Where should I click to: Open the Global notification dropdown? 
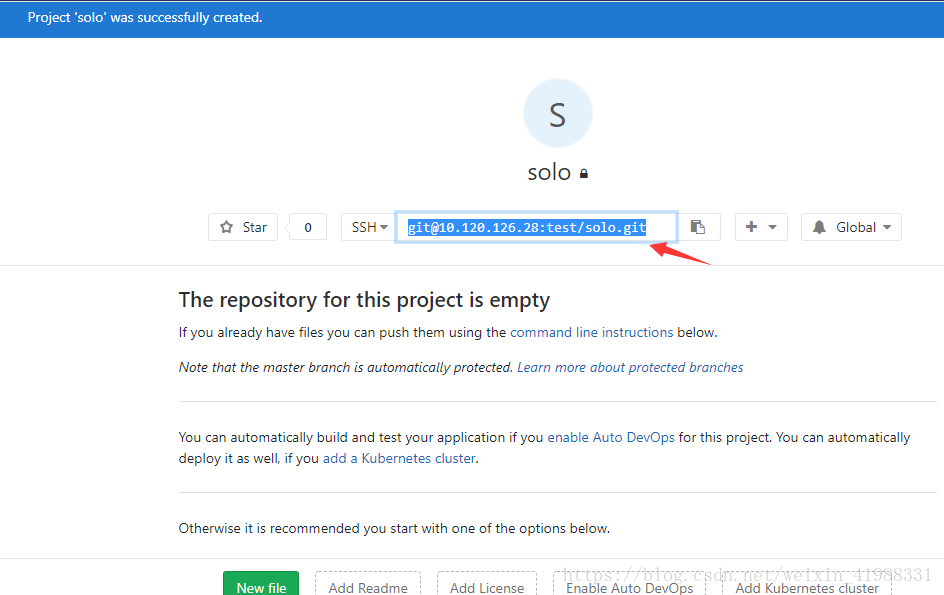point(851,227)
